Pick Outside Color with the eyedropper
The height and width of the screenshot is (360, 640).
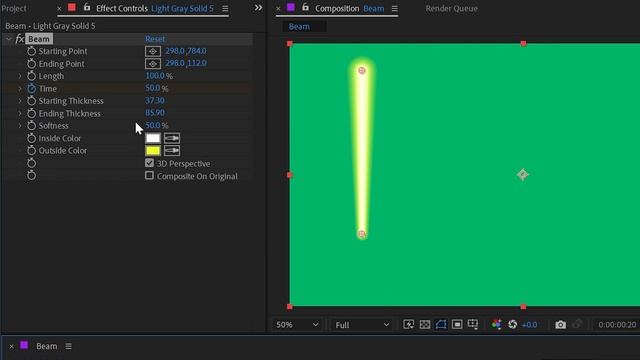click(x=172, y=151)
